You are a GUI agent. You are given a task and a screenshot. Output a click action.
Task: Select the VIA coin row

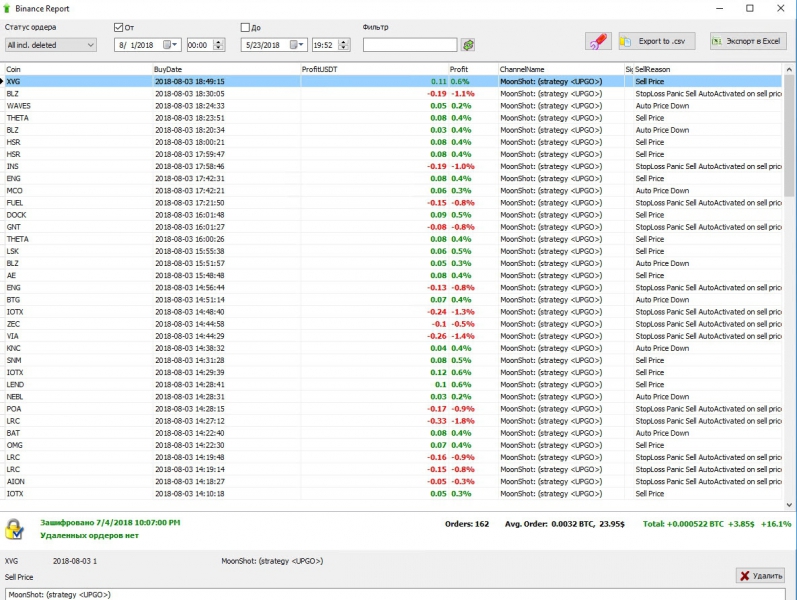click(x=393, y=336)
